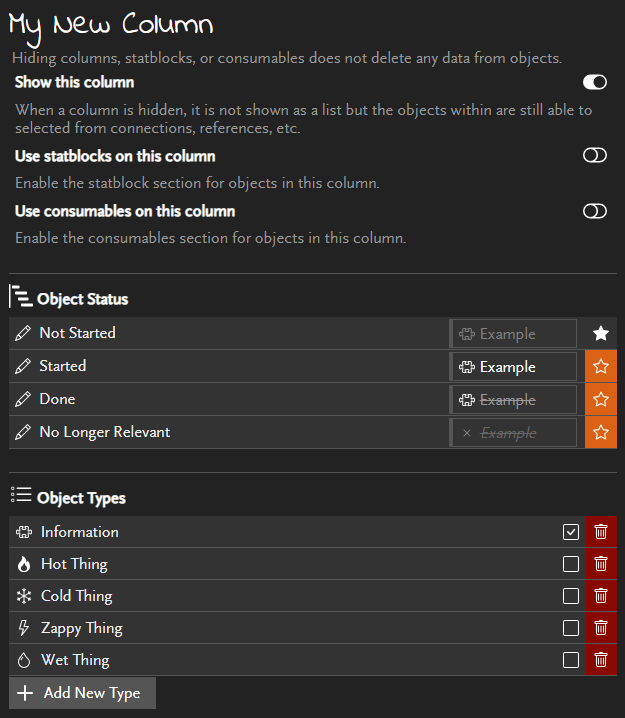Tick the Zappy Thing checkbox

click(x=571, y=628)
